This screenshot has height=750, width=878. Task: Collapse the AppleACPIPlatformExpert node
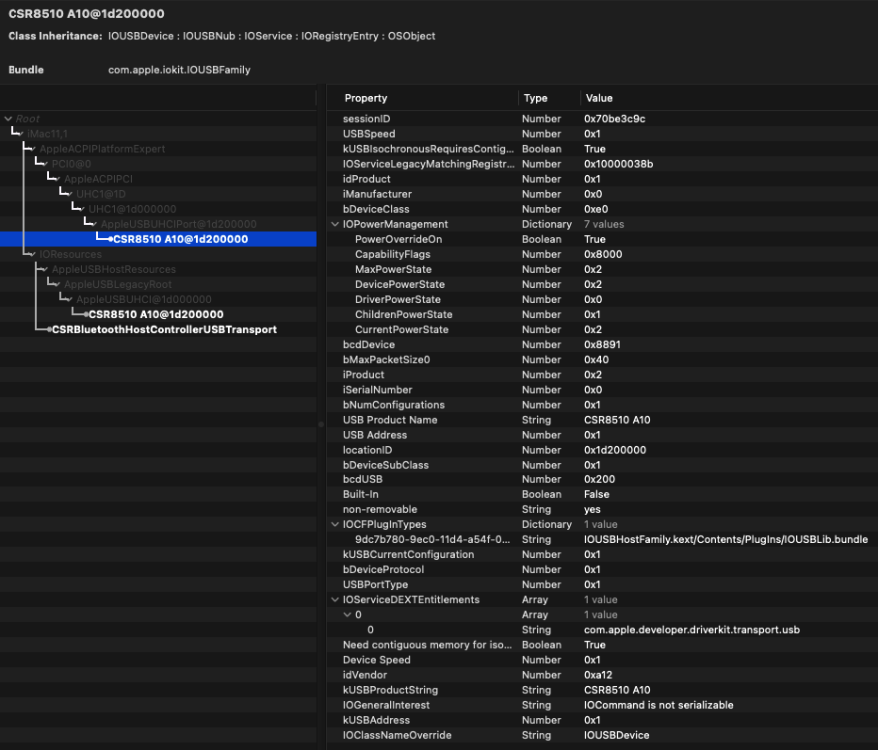(x=33, y=149)
